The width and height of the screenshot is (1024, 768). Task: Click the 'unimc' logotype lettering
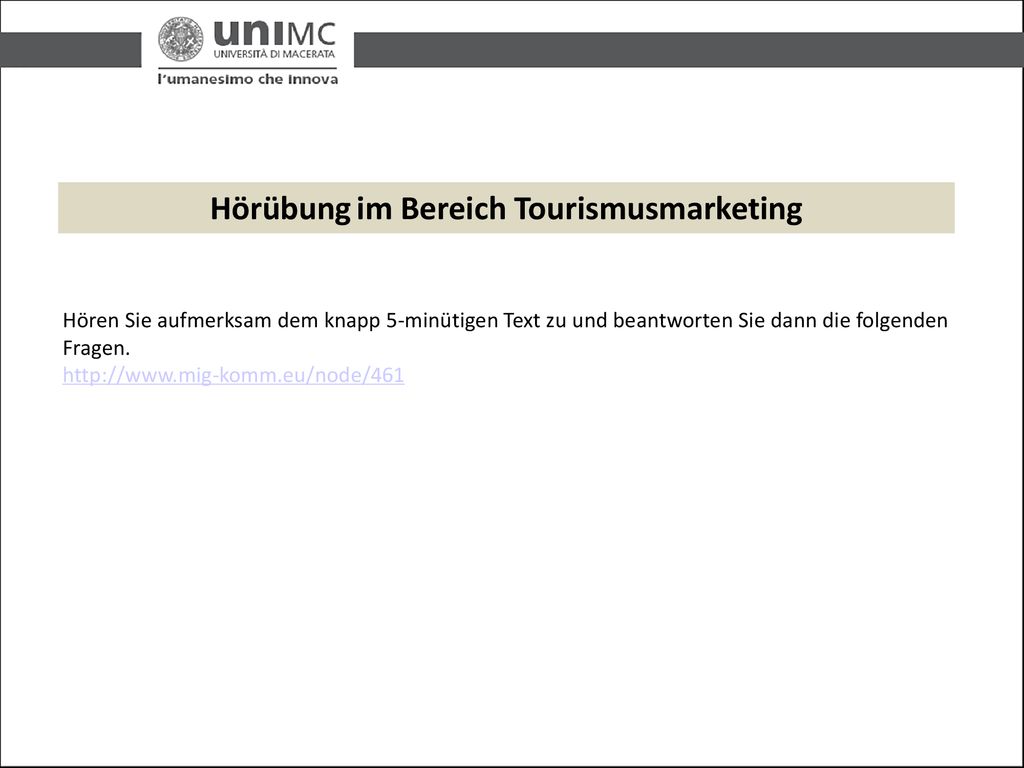click(x=274, y=33)
